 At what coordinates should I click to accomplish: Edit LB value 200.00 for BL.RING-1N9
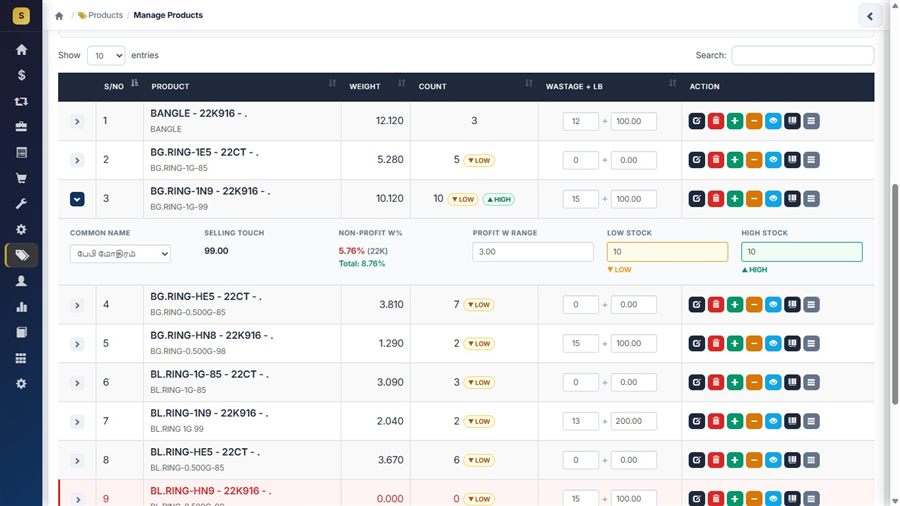634,422
